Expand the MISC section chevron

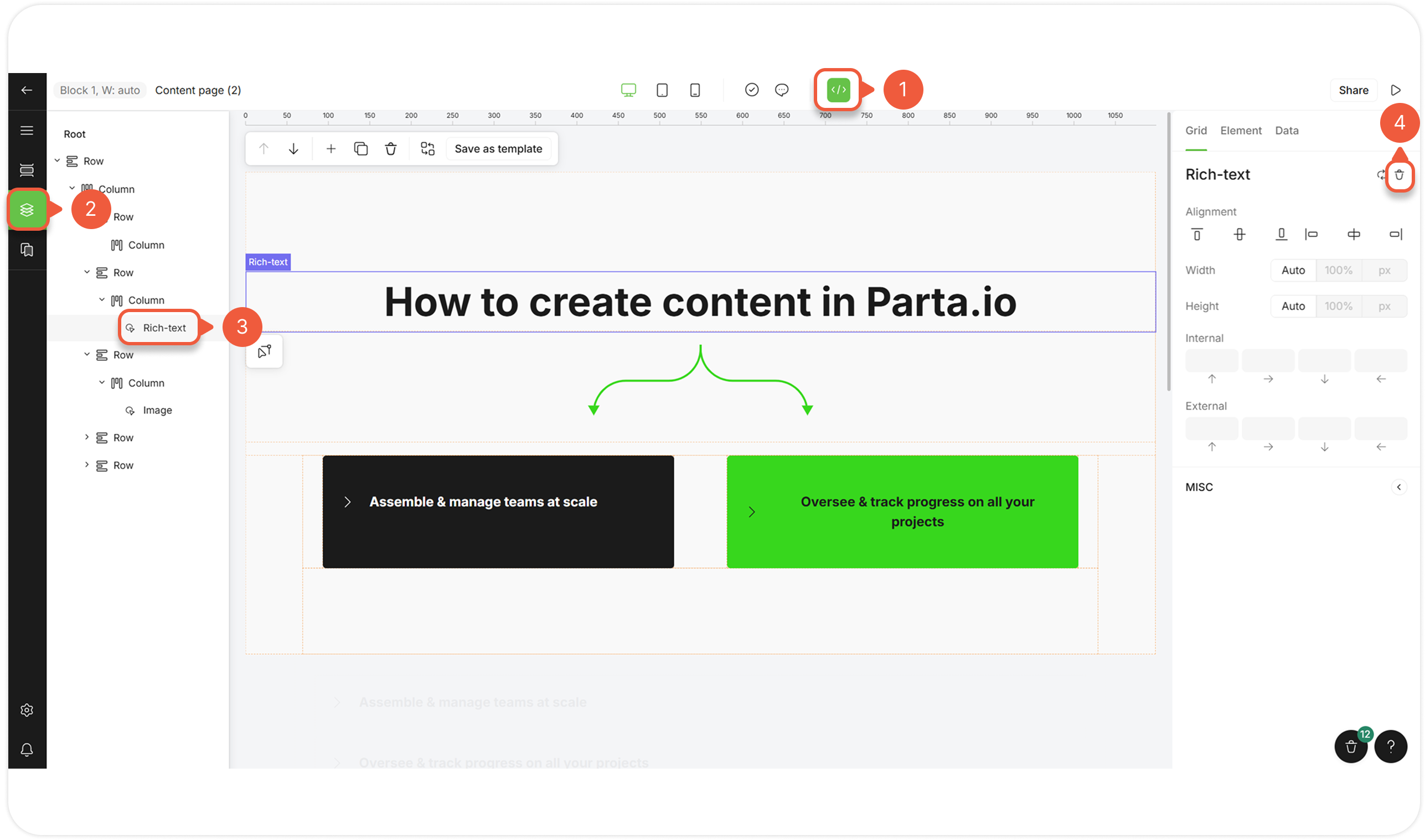point(1398,488)
